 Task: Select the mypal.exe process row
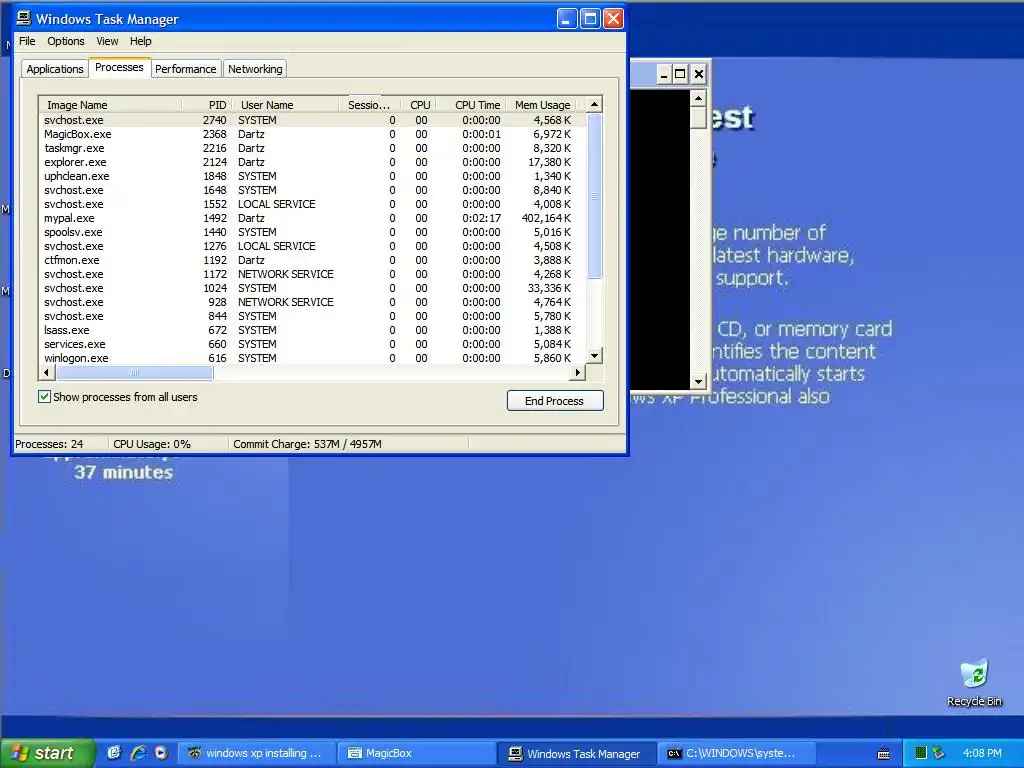[x=312, y=218]
